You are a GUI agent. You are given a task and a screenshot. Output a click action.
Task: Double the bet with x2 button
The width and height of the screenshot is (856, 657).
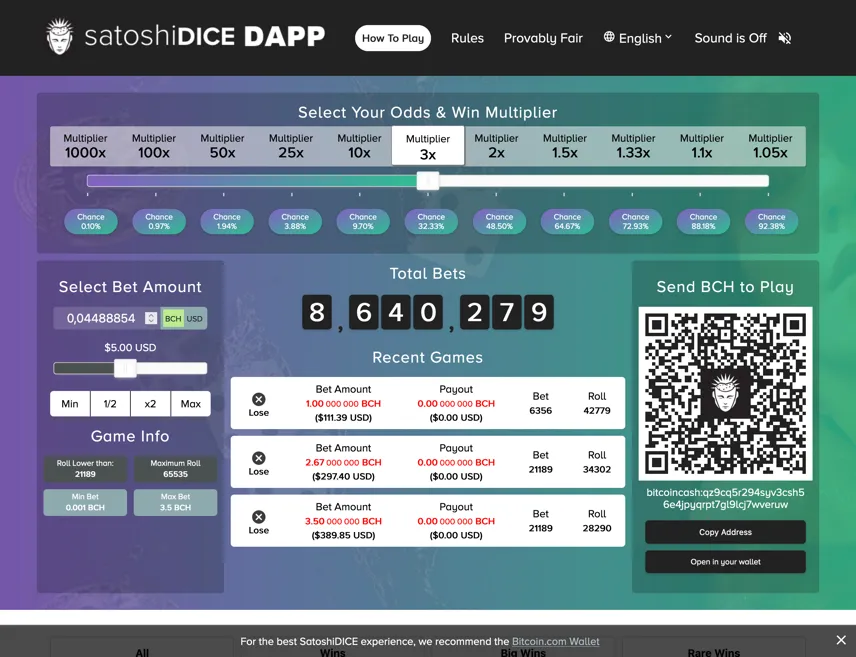point(150,404)
